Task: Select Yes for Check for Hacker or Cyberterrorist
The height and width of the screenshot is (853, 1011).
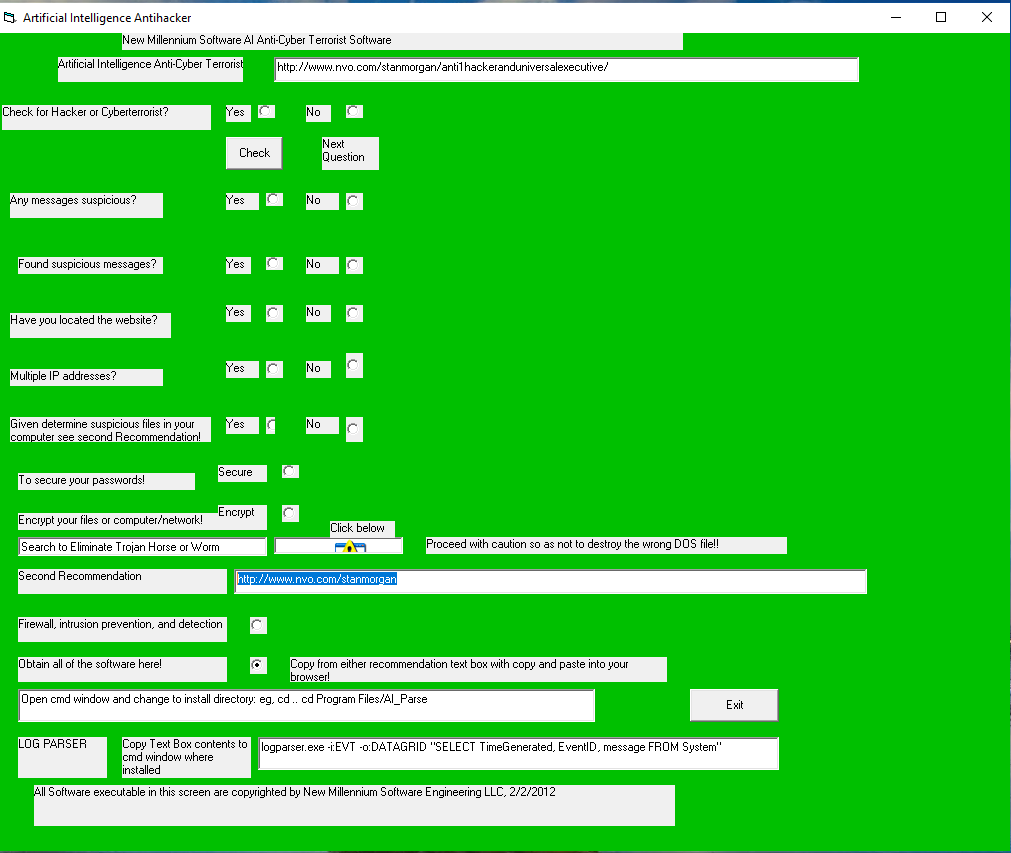Action: 266,112
